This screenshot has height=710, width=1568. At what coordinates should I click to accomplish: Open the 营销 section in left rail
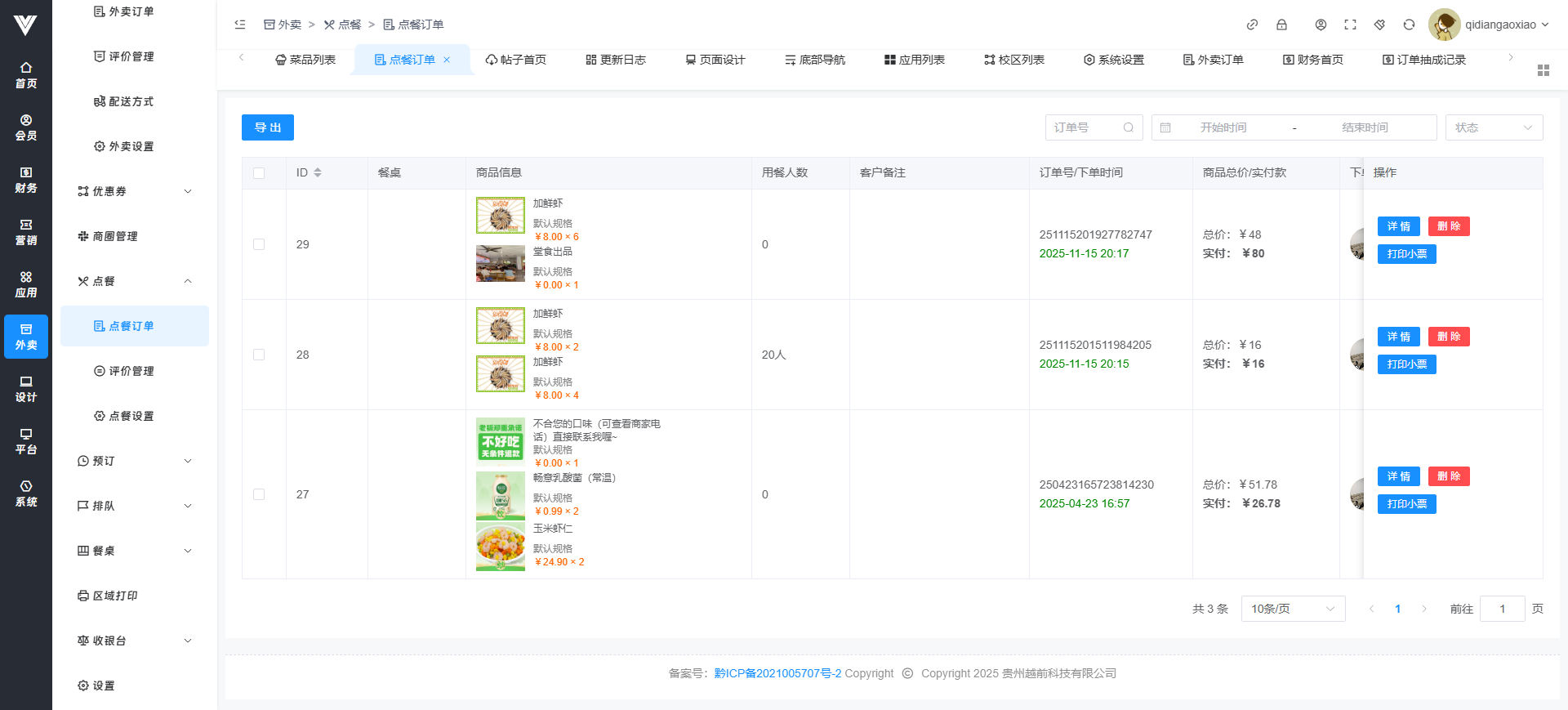pyautogui.click(x=26, y=232)
